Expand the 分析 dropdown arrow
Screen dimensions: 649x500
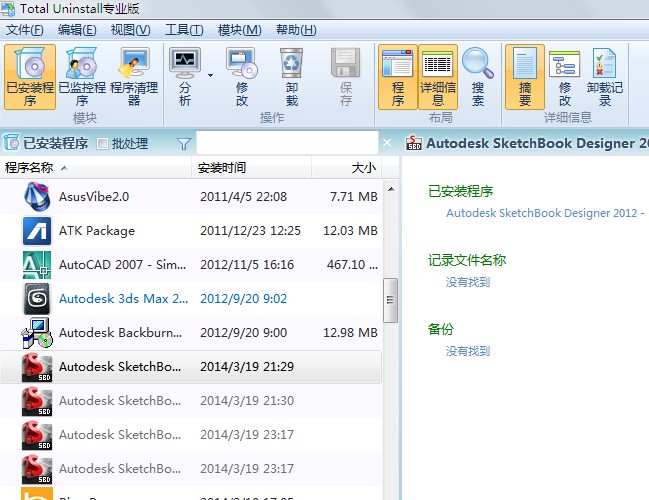pyautogui.click(x=210, y=75)
